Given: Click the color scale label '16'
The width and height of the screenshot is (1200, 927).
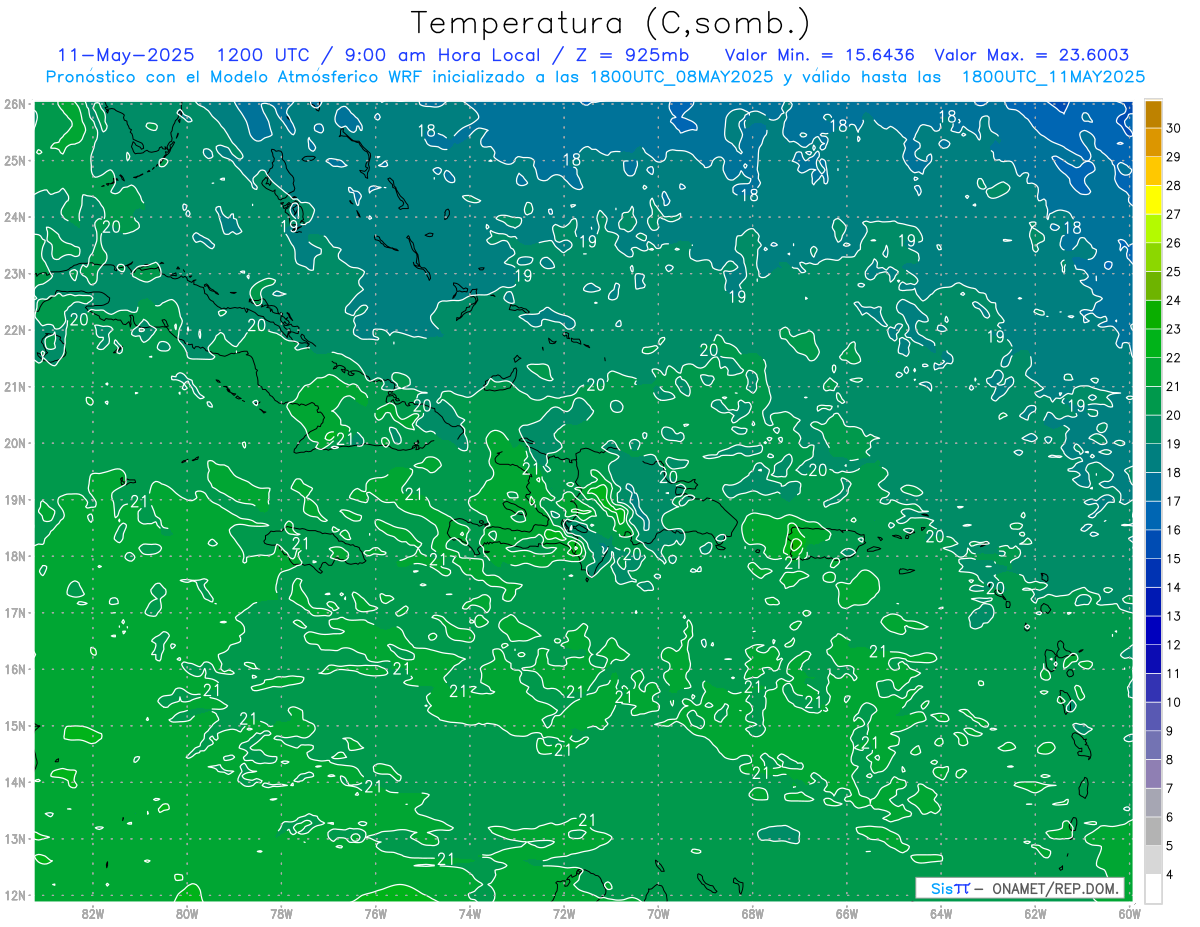Looking at the screenshot, I should 1174,530.
